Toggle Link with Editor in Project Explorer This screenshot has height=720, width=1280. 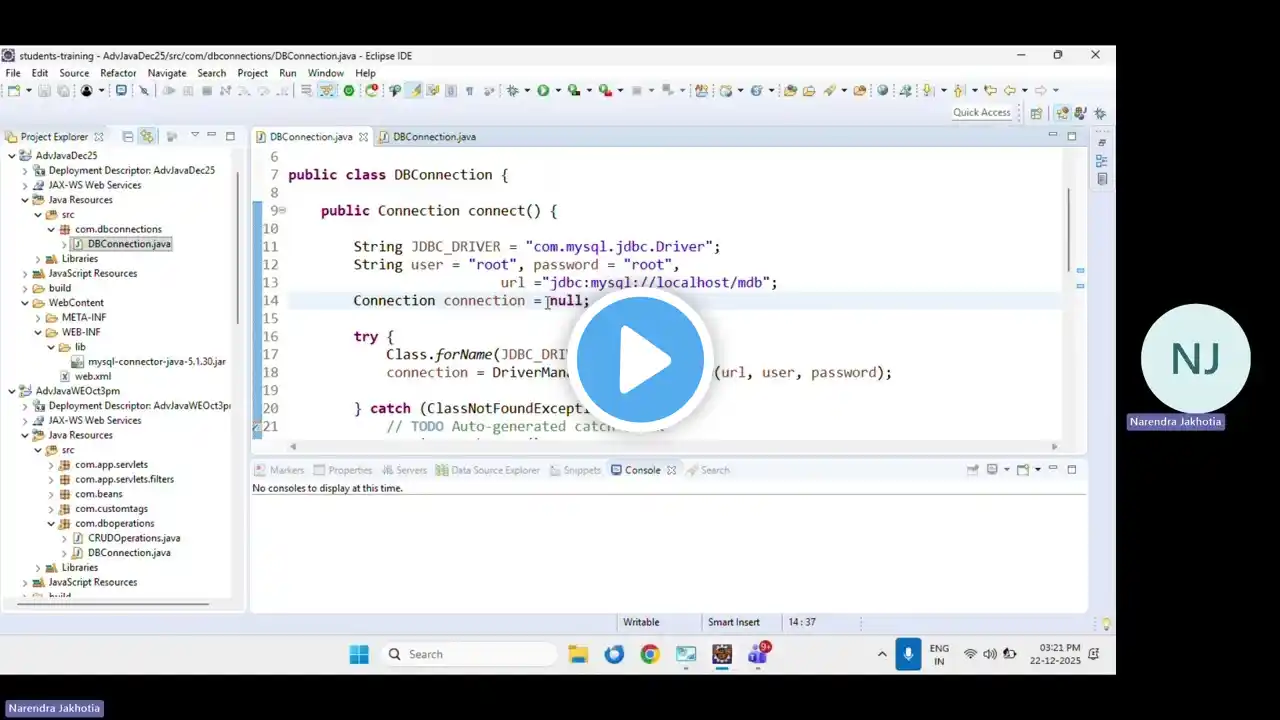[147, 136]
